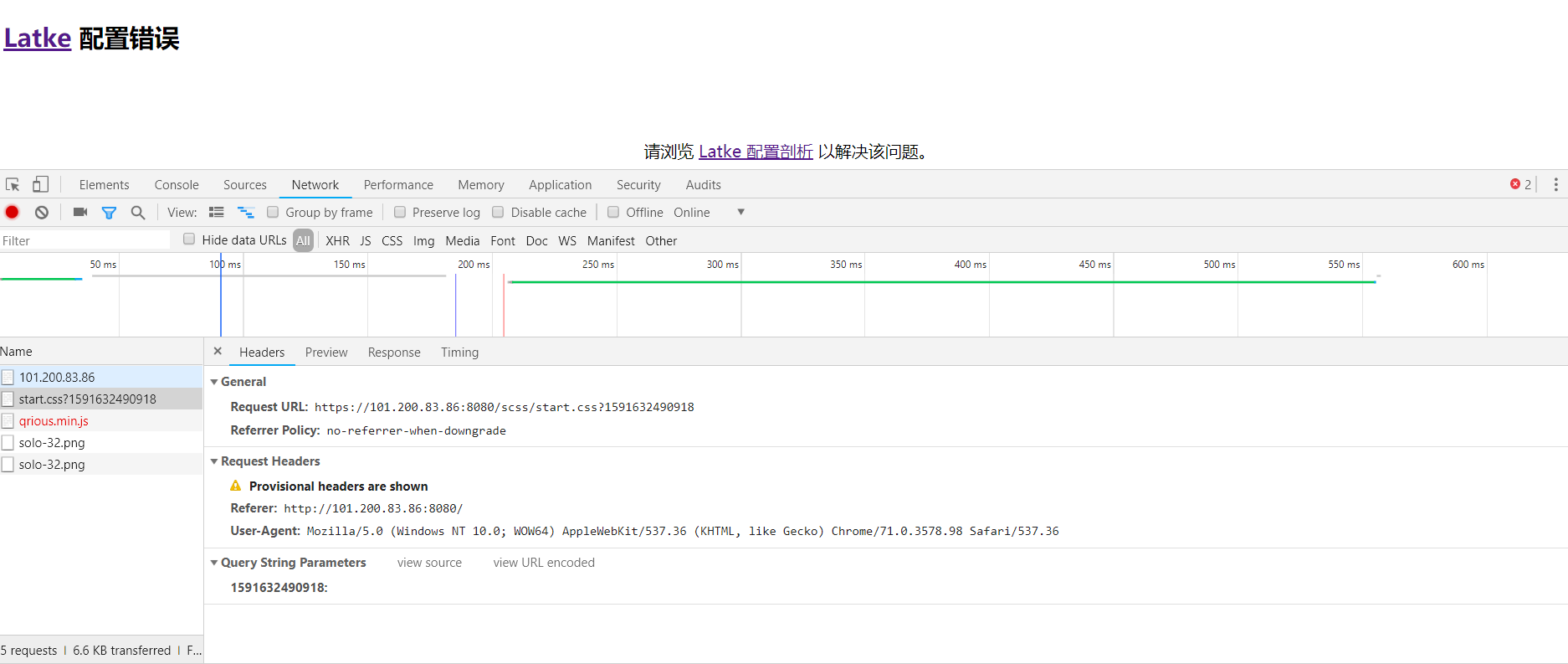
Task: Select the second solo-32.png request
Action: pyautogui.click(x=101, y=464)
